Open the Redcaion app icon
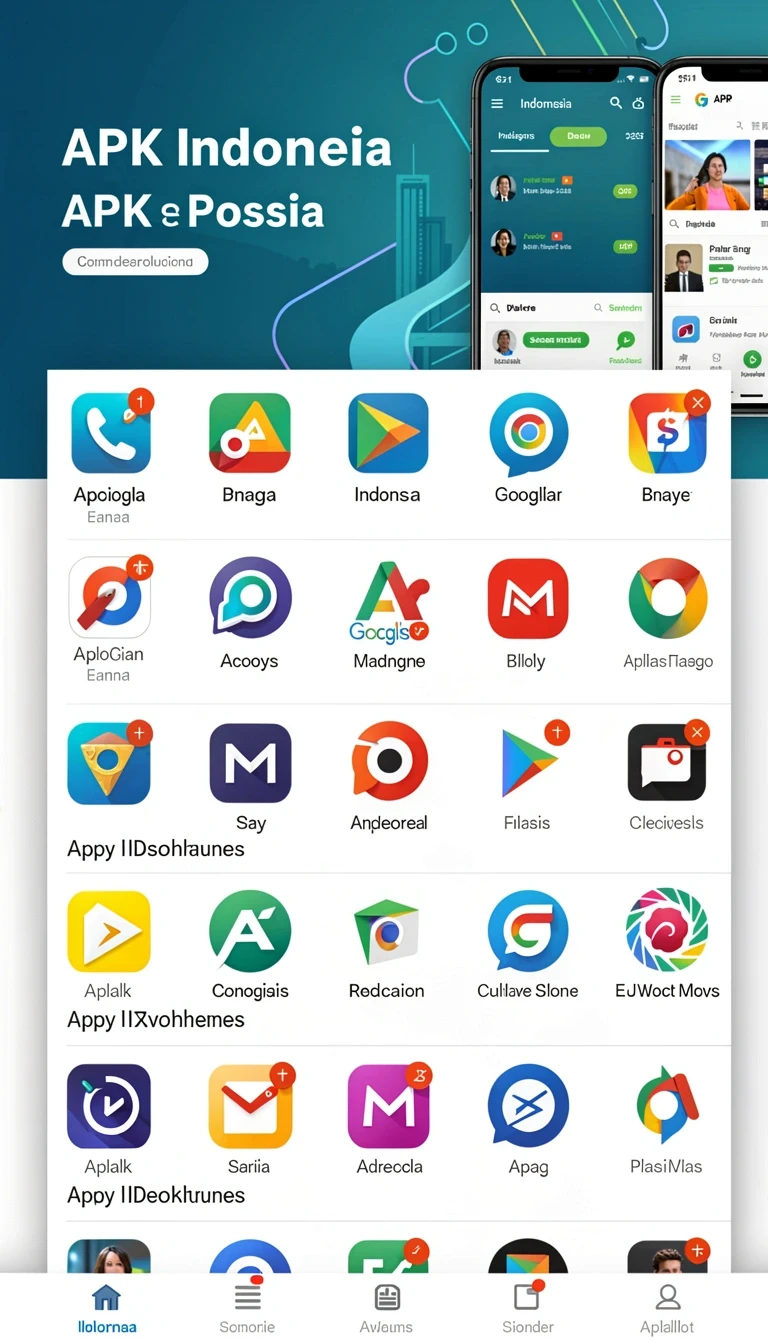Viewport: 768px width, 1344px height. (389, 932)
